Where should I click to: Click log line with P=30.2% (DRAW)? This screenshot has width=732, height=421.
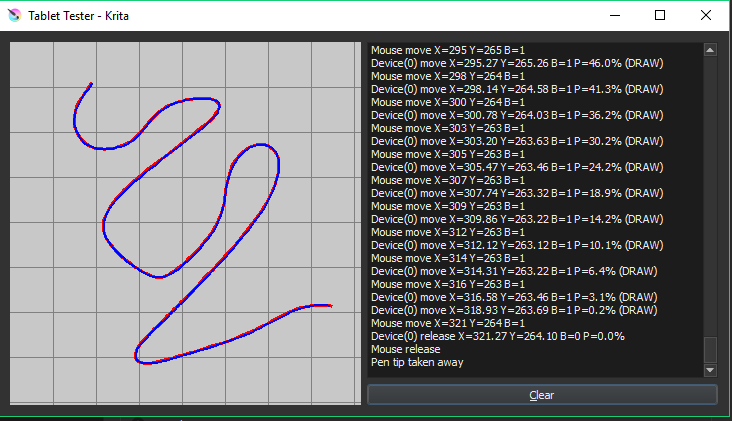tap(517, 141)
